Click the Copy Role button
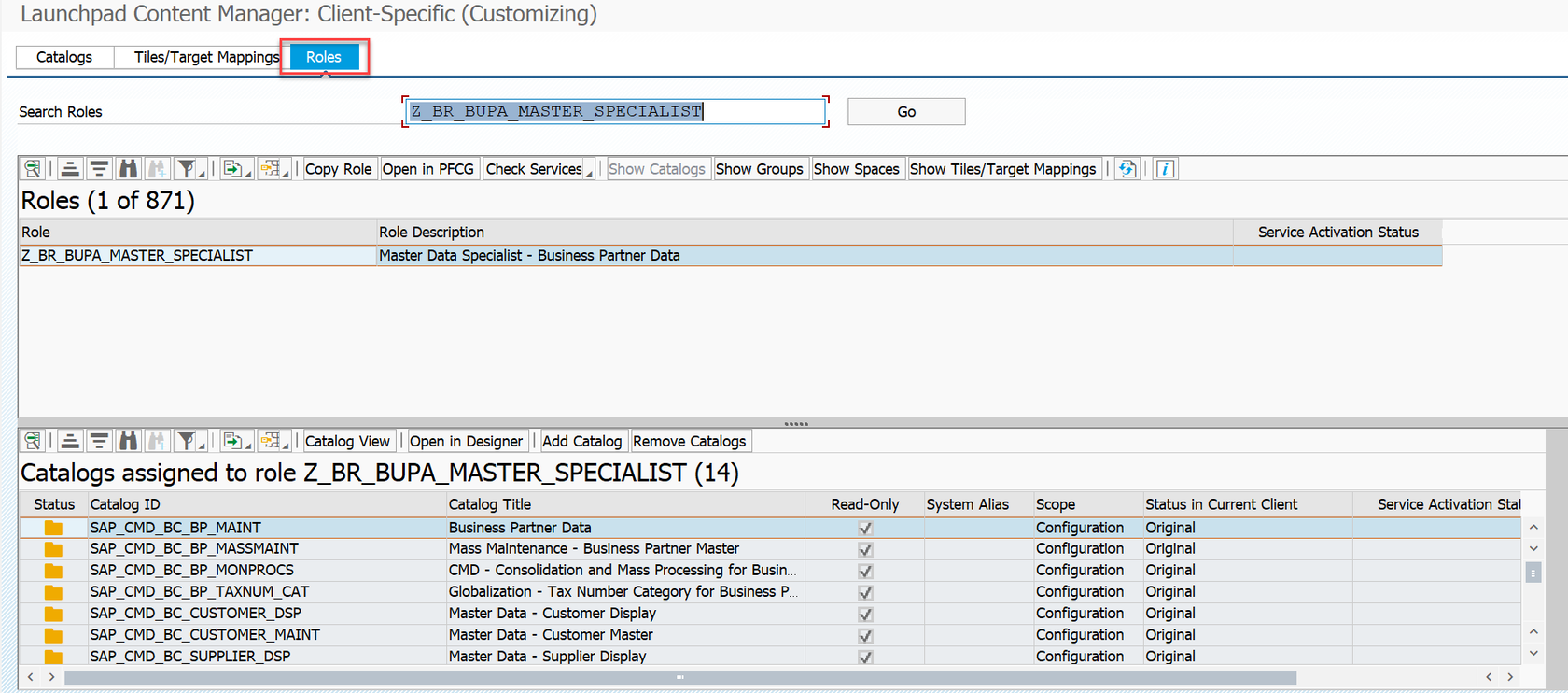Viewport: 1568px width, 693px height. click(338, 169)
